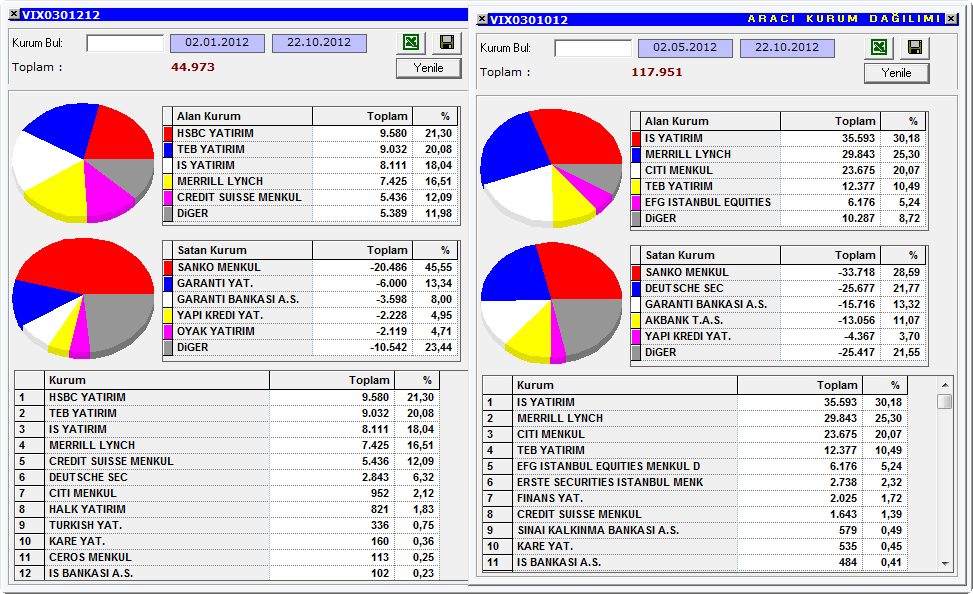Save VIX0301012 window data with floppy icon
The width and height of the screenshot is (973, 594).
click(914, 47)
